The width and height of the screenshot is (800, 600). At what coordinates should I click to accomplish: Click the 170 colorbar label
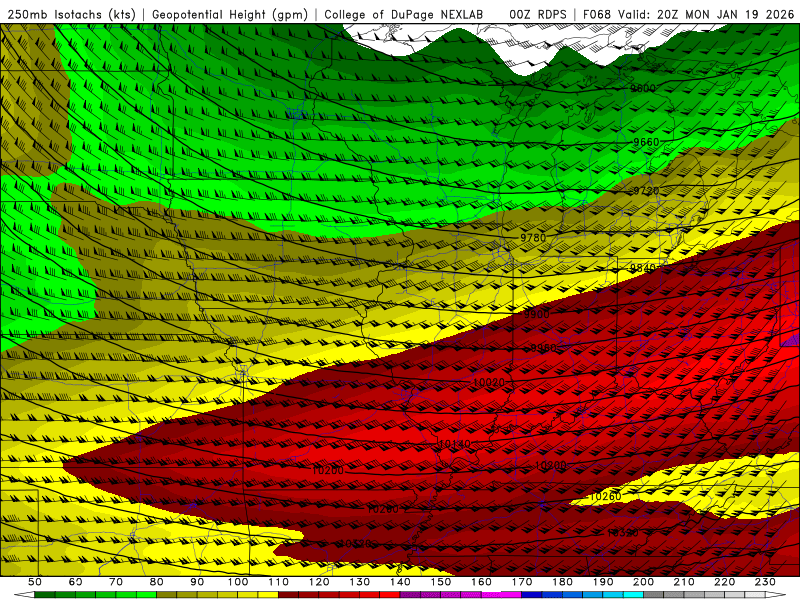tap(522, 582)
